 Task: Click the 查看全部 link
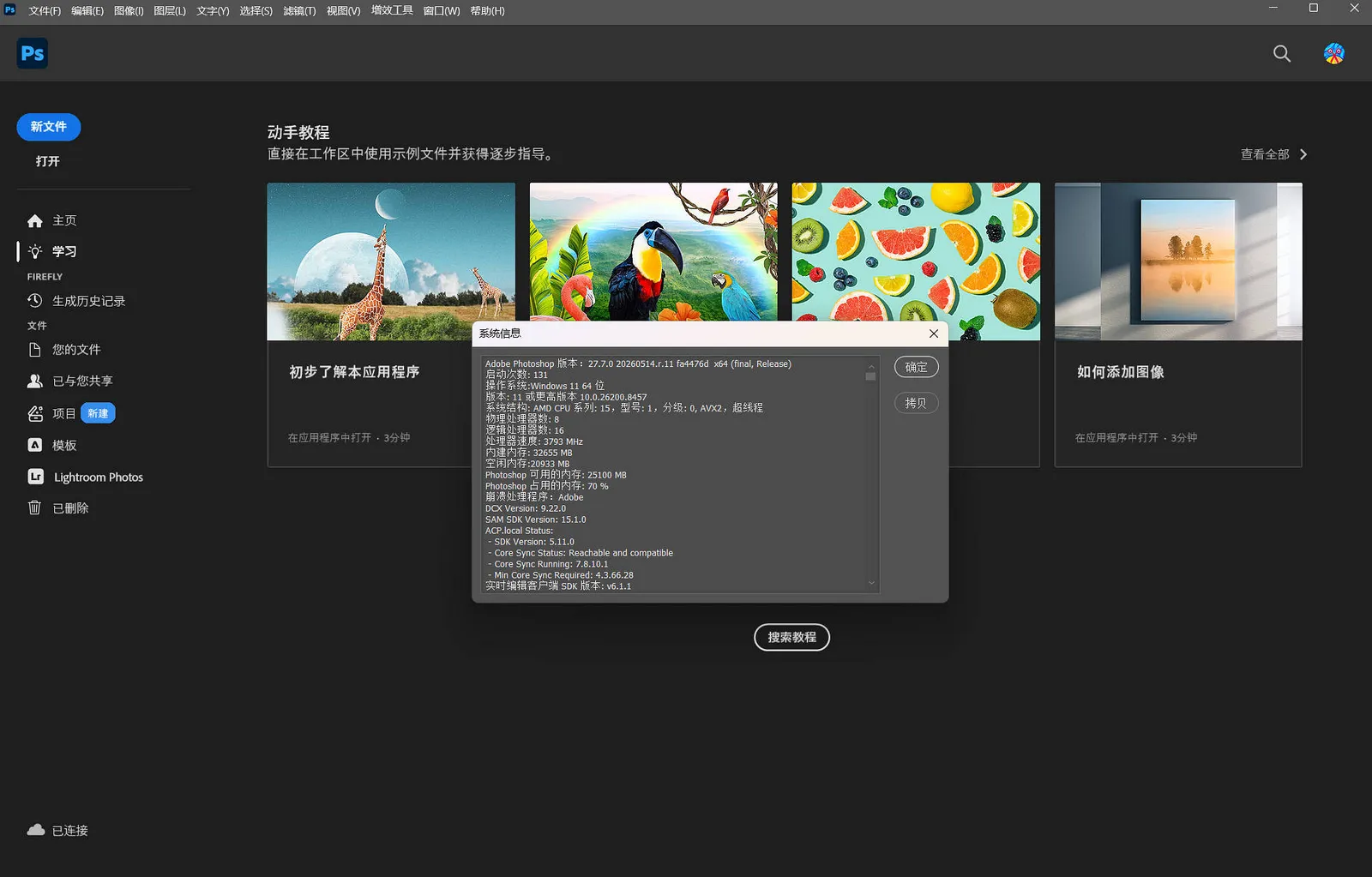tap(1265, 154)
